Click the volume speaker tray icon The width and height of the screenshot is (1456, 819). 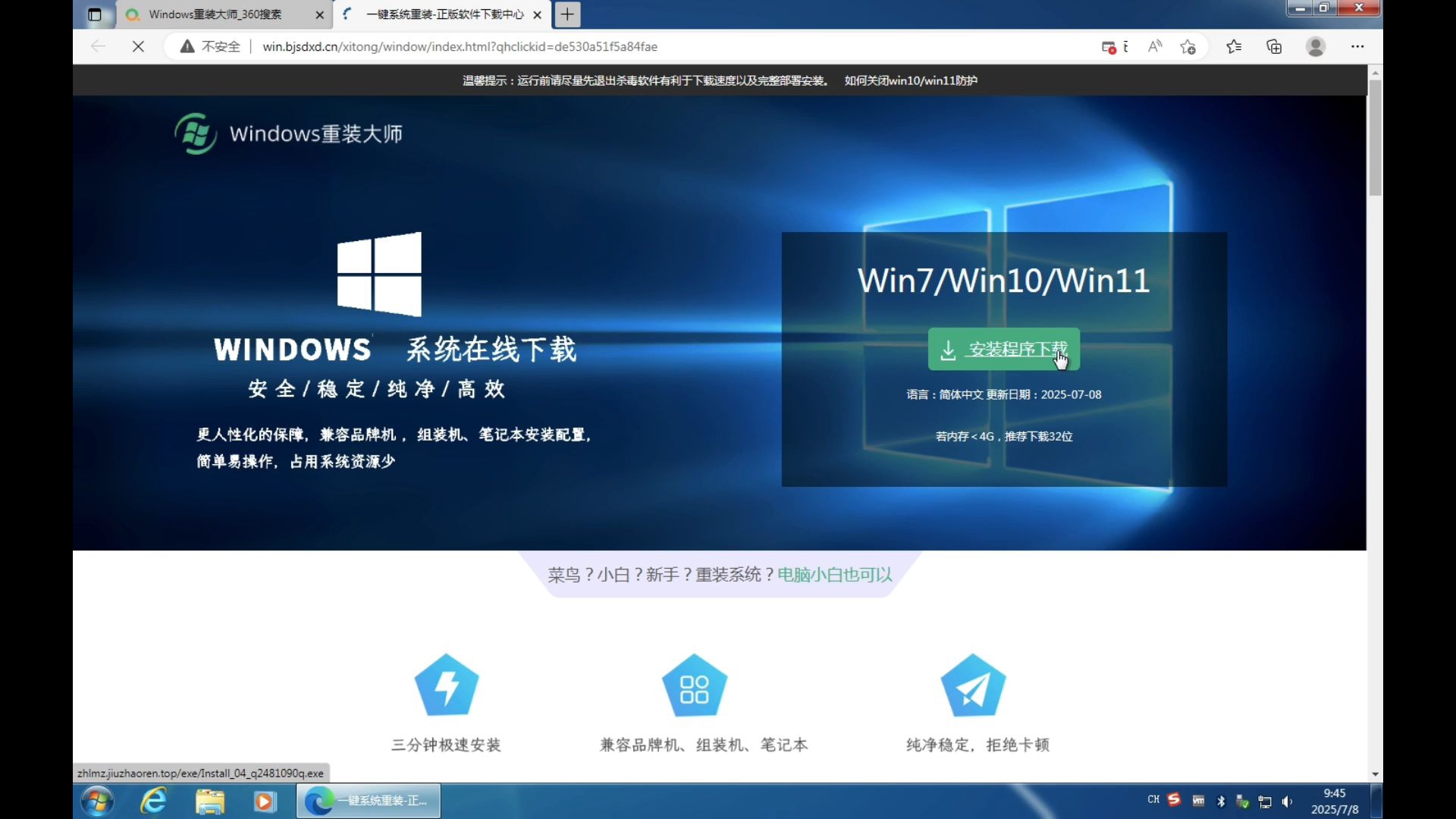[x=1287, y=802]
